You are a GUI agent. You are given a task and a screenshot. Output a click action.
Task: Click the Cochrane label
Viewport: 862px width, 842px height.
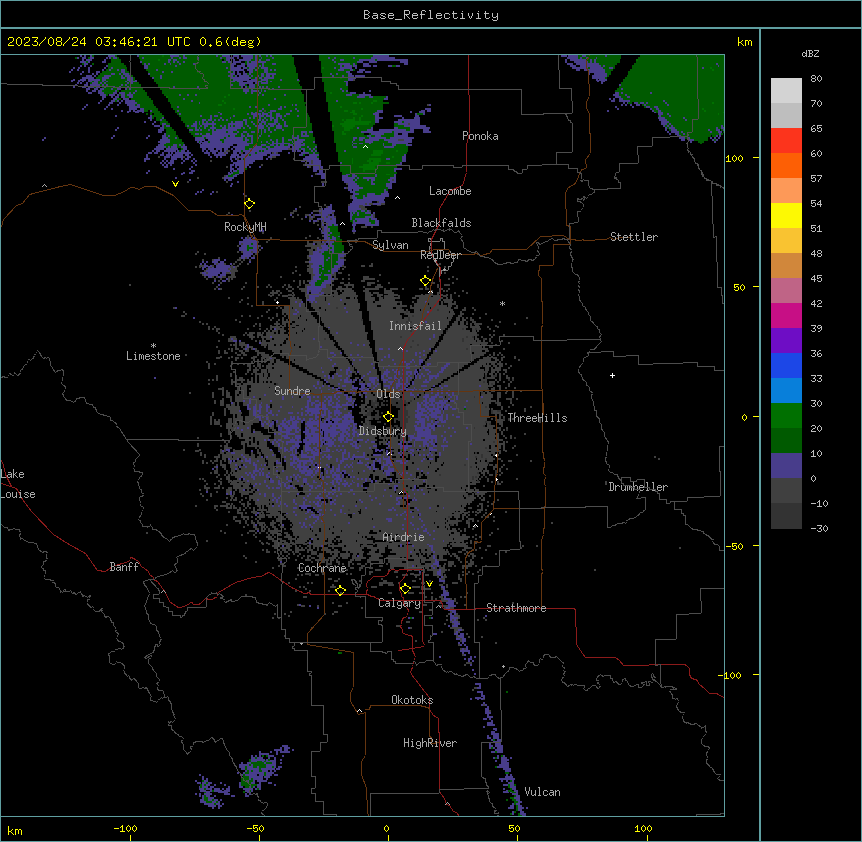click(x=322, y=568)
